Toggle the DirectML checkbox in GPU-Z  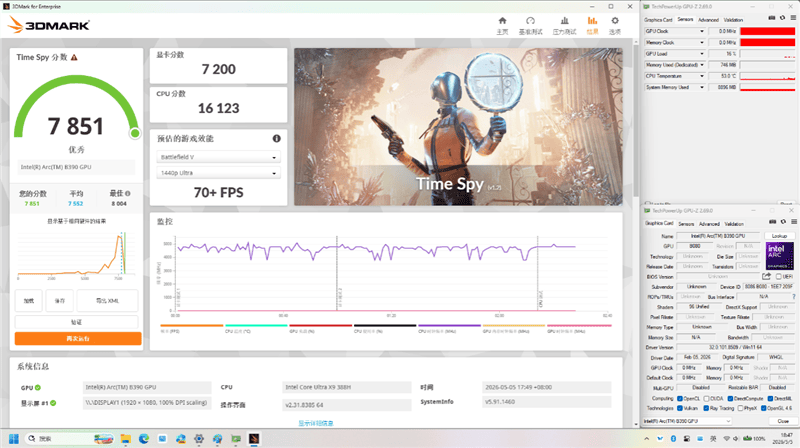[x=770, y=399]
